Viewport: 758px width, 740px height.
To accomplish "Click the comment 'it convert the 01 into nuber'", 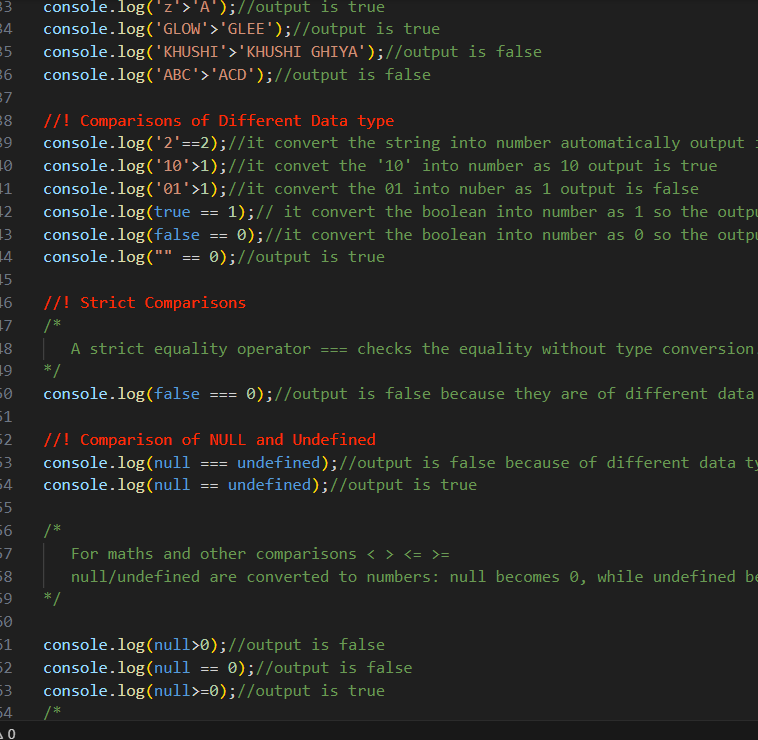I will pos(463,189).
